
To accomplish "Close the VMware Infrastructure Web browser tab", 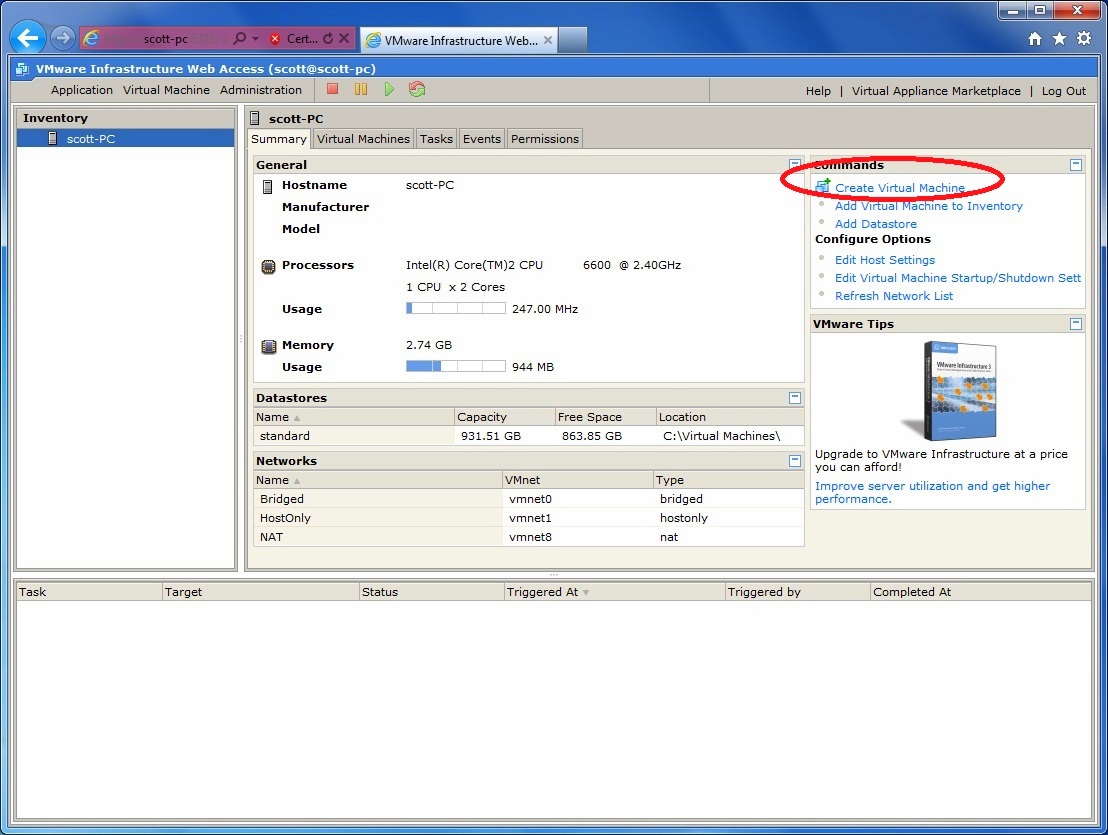I will click(x=548, y=40).
